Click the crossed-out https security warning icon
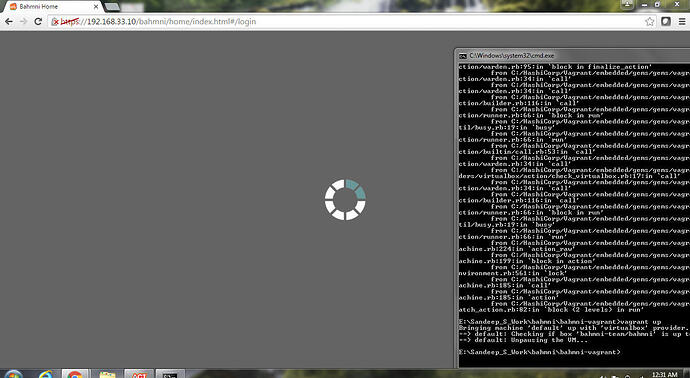 [x=55, y=22]
